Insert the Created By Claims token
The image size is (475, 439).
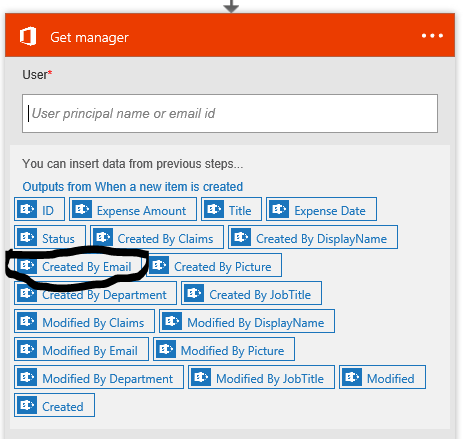click(x=157, y=237)
